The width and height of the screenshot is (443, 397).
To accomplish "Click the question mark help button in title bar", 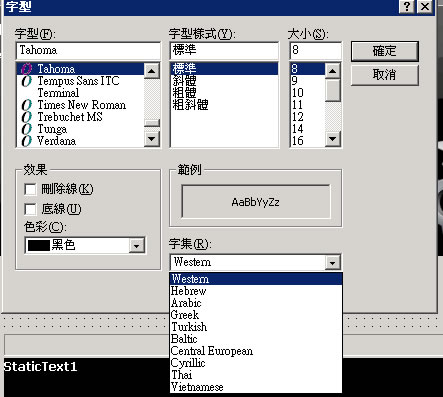I will pyautogui.click(x=407, y=7).
